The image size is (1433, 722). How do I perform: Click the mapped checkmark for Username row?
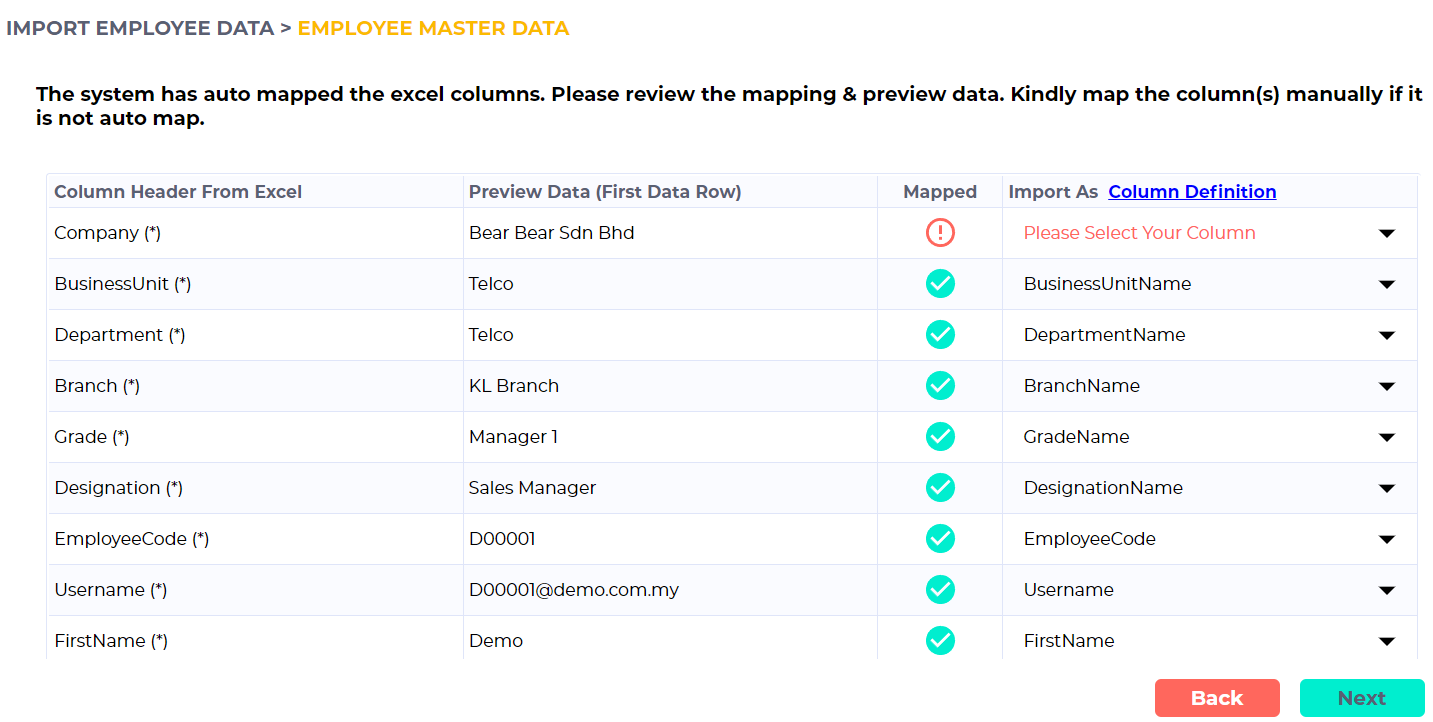[x=940, y=590]
